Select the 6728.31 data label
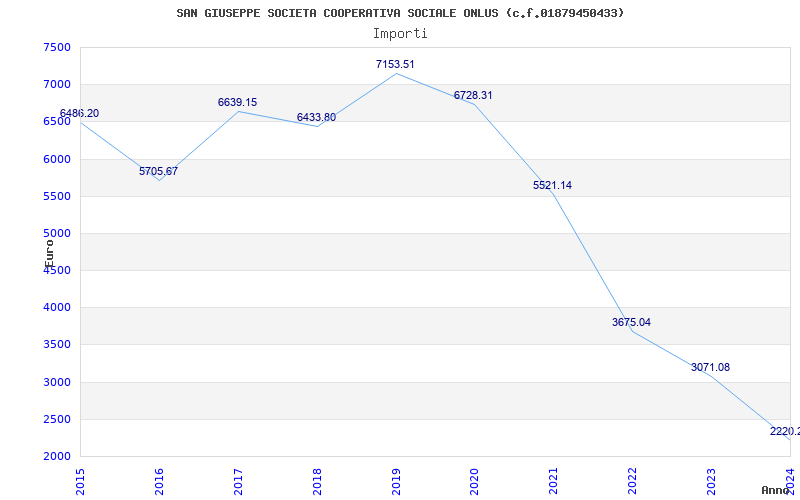Image resolution: width=800 pixels, height=500 pixels. click(473, 96)
